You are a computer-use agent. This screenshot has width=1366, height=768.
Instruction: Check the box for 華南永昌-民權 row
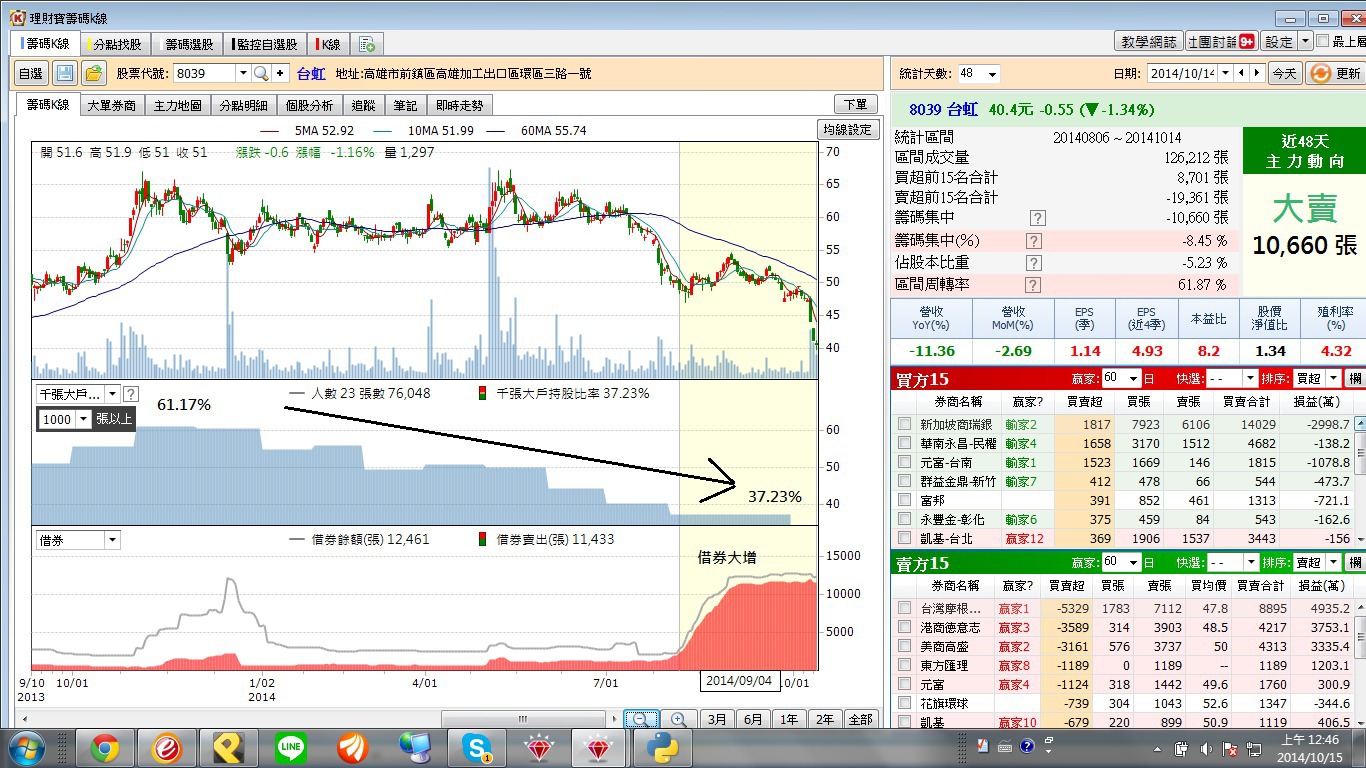click(905, 443)
